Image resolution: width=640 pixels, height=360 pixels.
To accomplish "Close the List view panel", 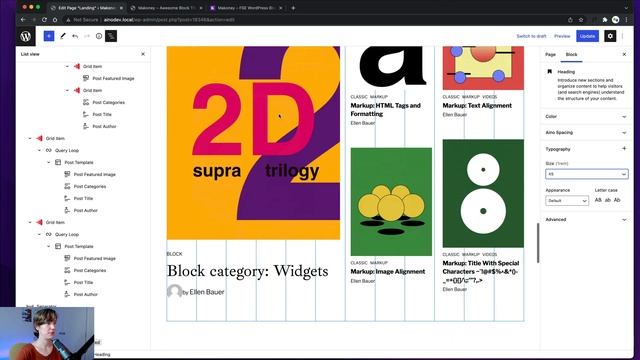I will 143,54.
